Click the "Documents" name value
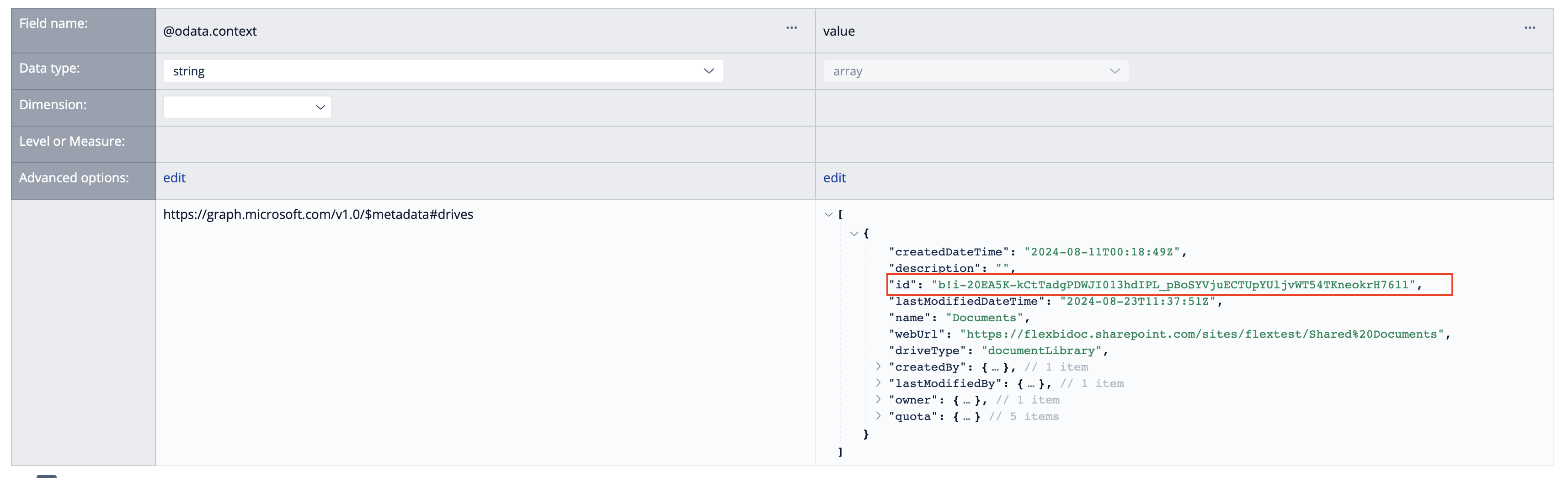Screen dimensions: 1568x478 click(984, 318)
